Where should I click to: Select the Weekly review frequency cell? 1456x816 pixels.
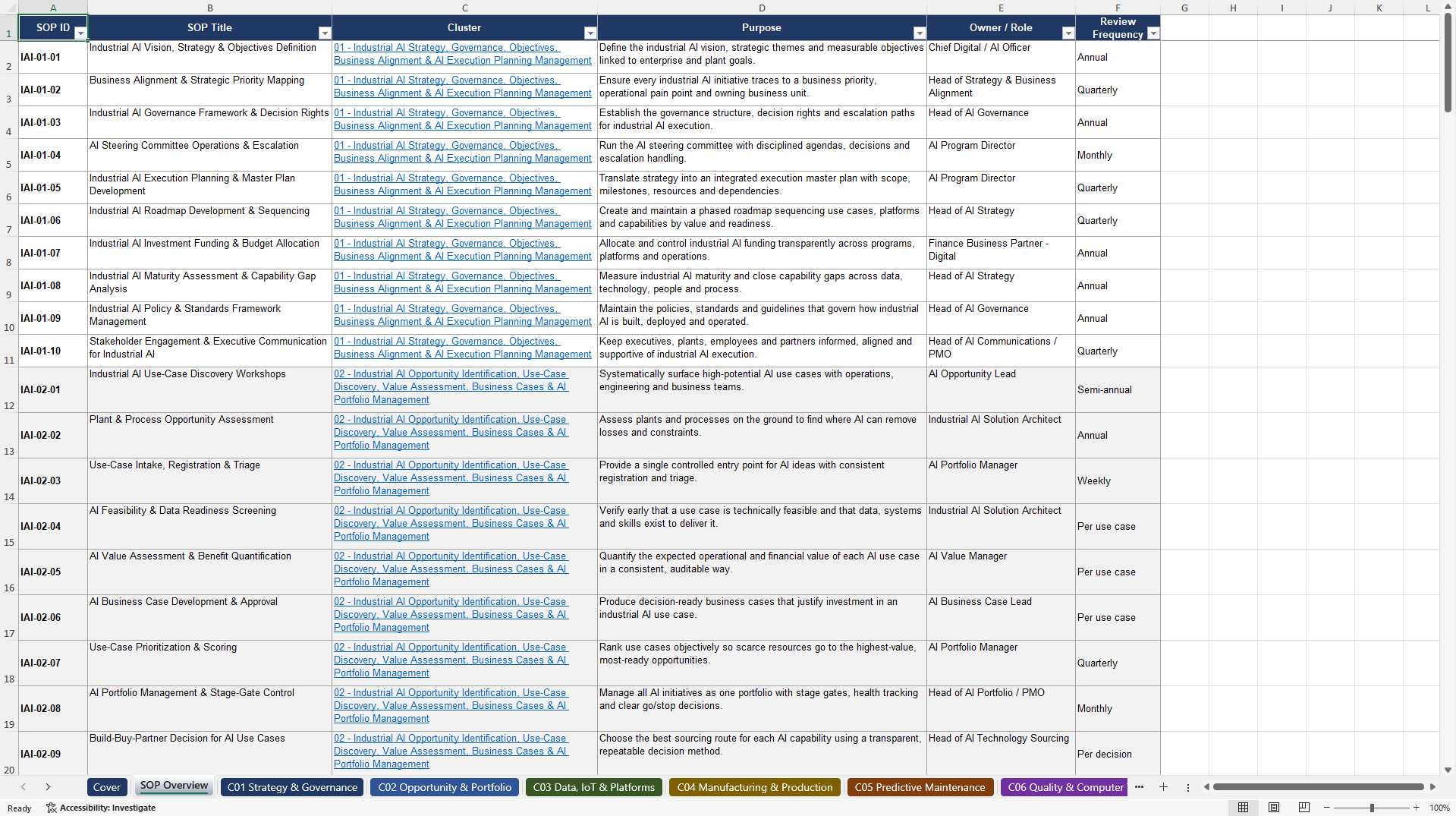pyautogui.click(x=1118, y=480)
